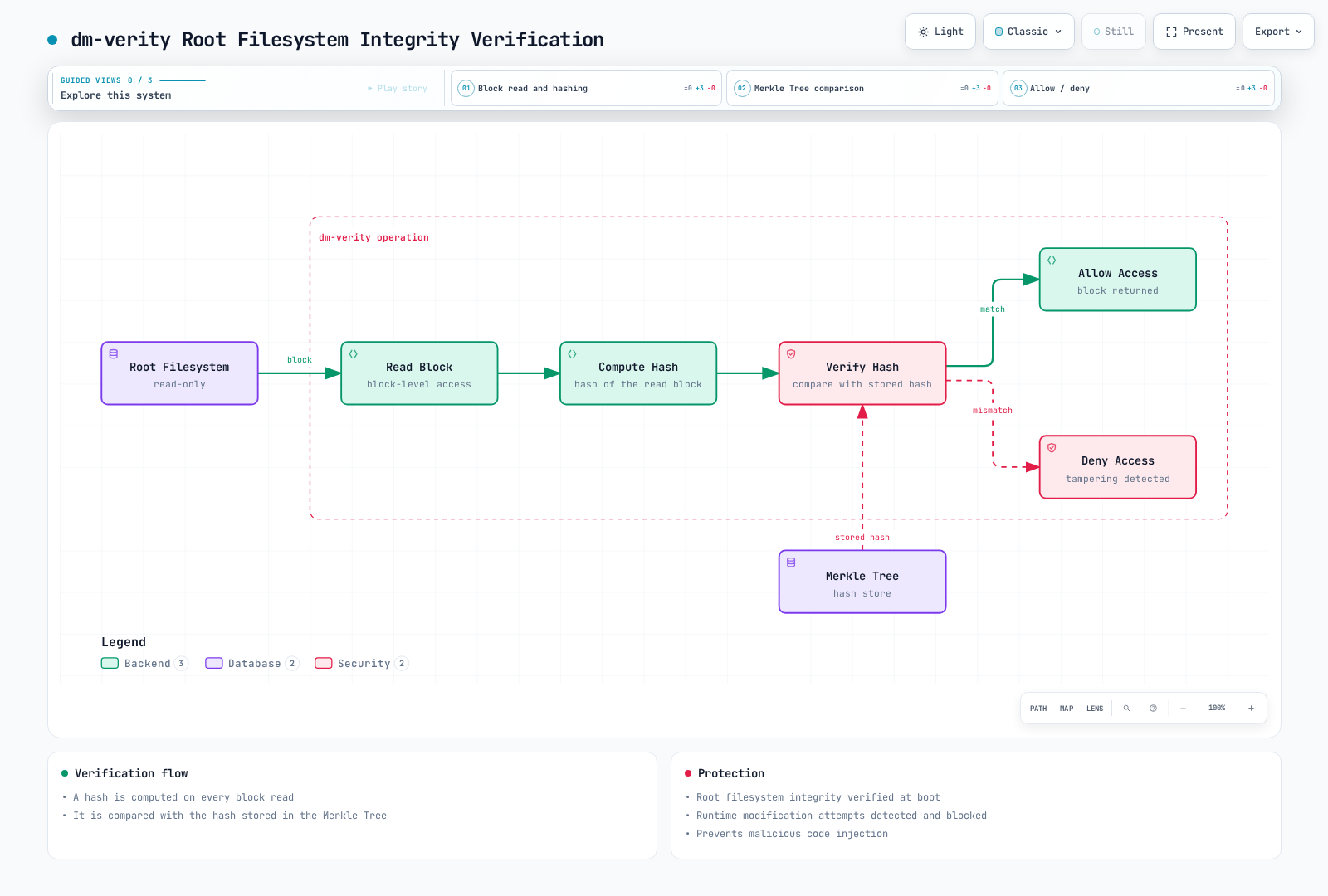The width and height of the screenshot is (1328, 896).
Task: Click 'Root filesystem integrity verified at boot' text
Action: coord(818,797)
